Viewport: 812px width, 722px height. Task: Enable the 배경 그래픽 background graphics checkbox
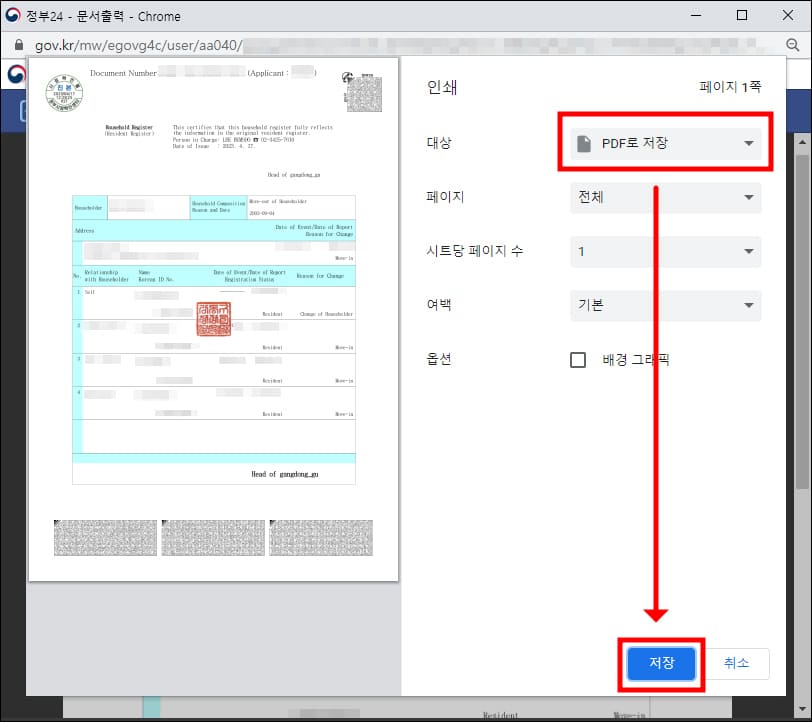[578, 360]
